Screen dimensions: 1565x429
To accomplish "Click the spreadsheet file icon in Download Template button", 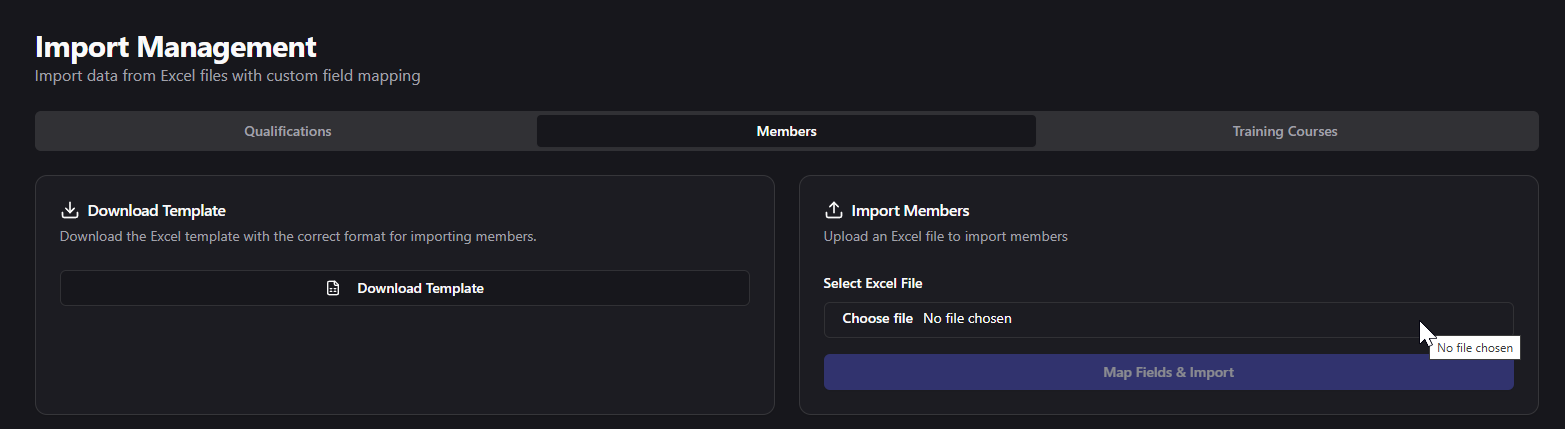I will 334,288.
